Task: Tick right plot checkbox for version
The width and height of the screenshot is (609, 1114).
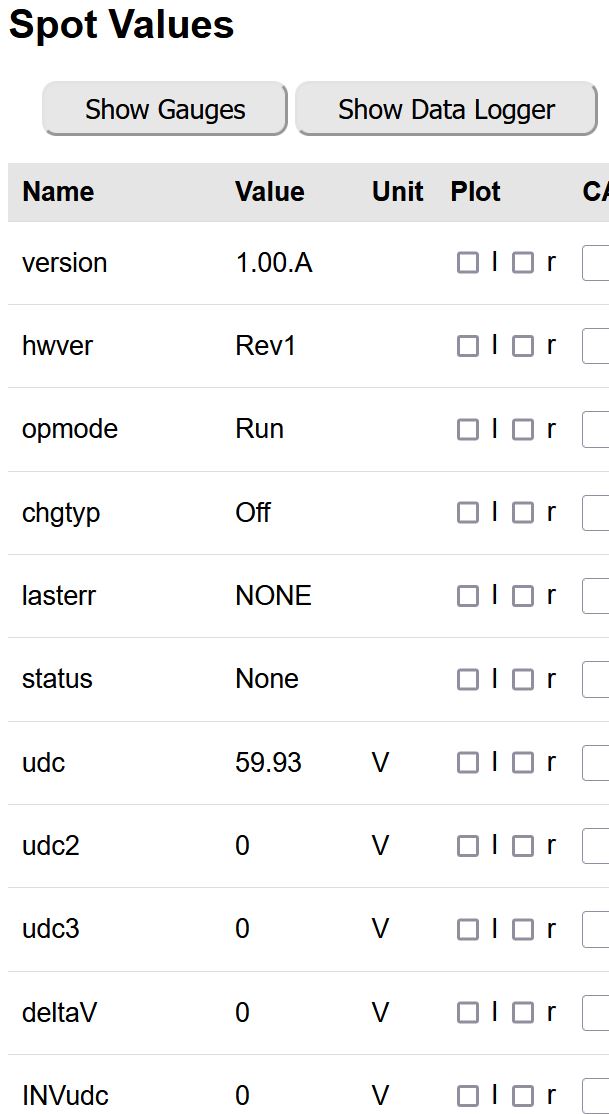Action: 523,263
